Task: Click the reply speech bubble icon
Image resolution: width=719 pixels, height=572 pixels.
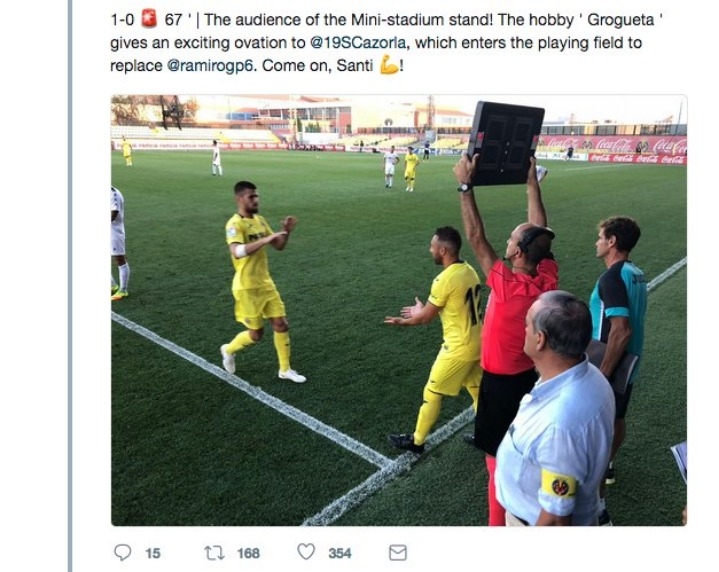Action: pos(122,552)
